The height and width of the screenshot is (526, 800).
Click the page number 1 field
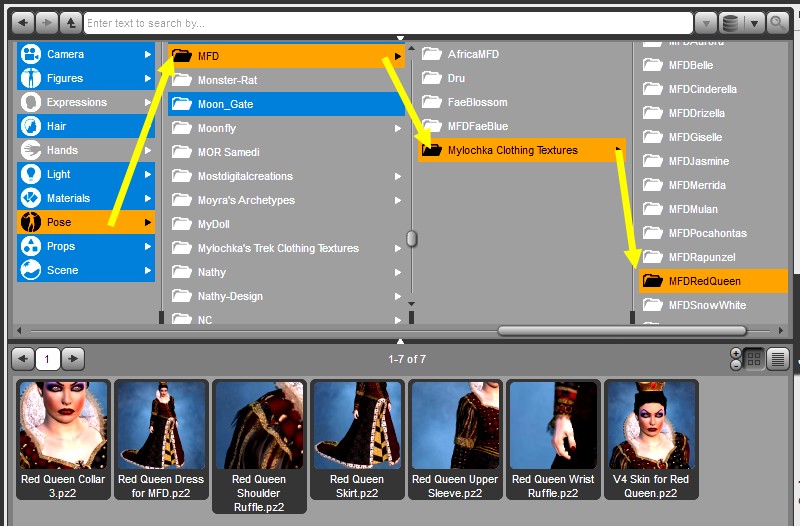point(47,359)
